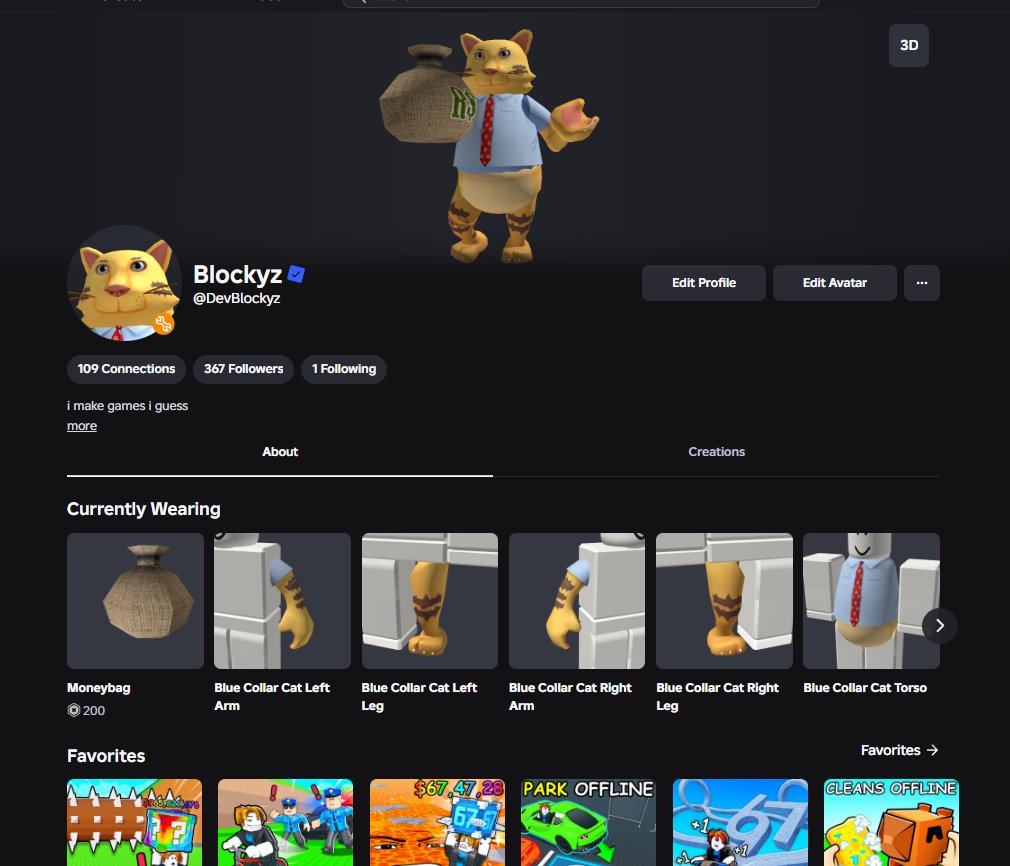Open the three-dots more options menu

click(x=922, y=283)
